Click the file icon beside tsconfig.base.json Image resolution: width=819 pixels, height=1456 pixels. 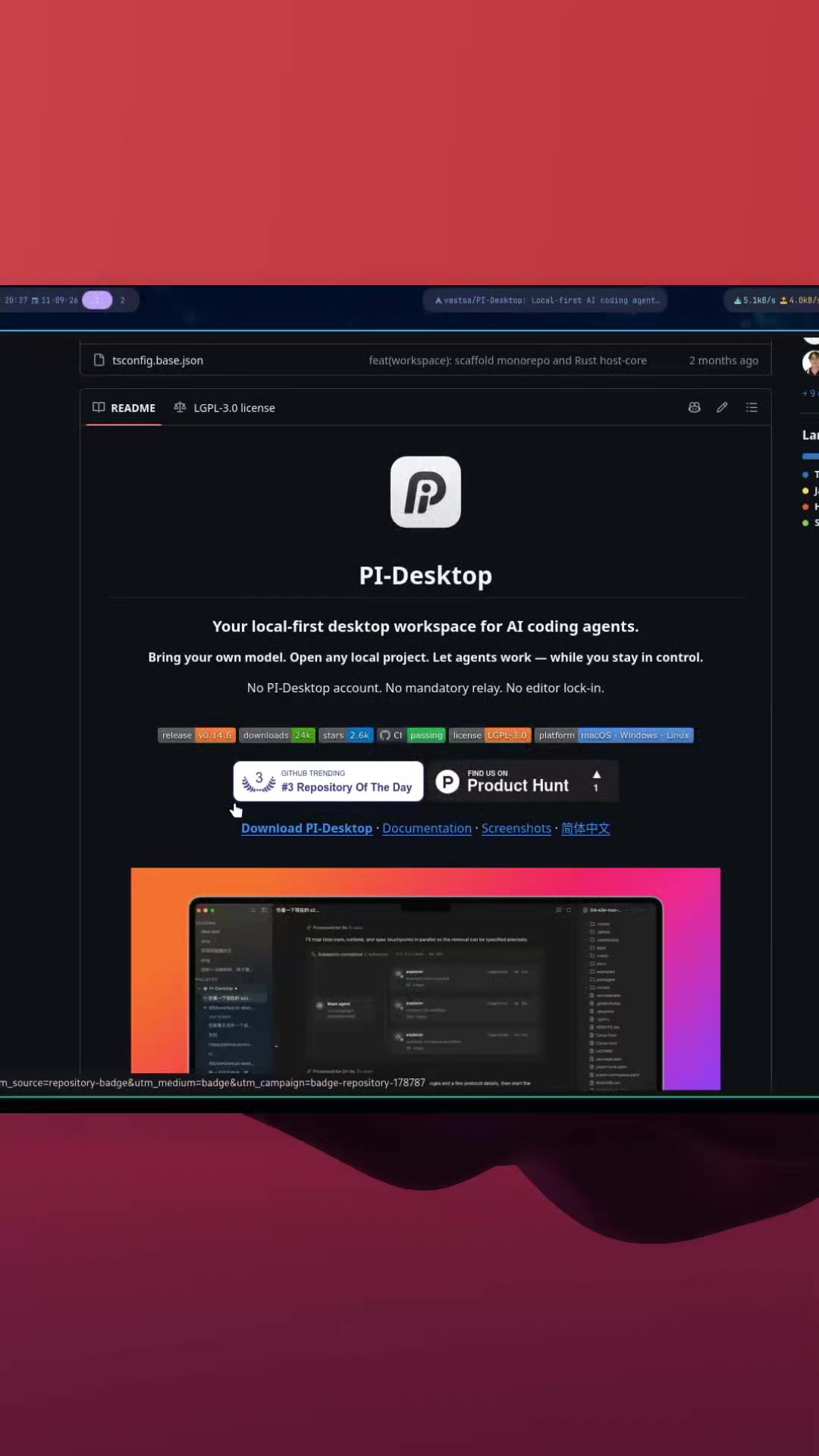[x=99, y=360]
